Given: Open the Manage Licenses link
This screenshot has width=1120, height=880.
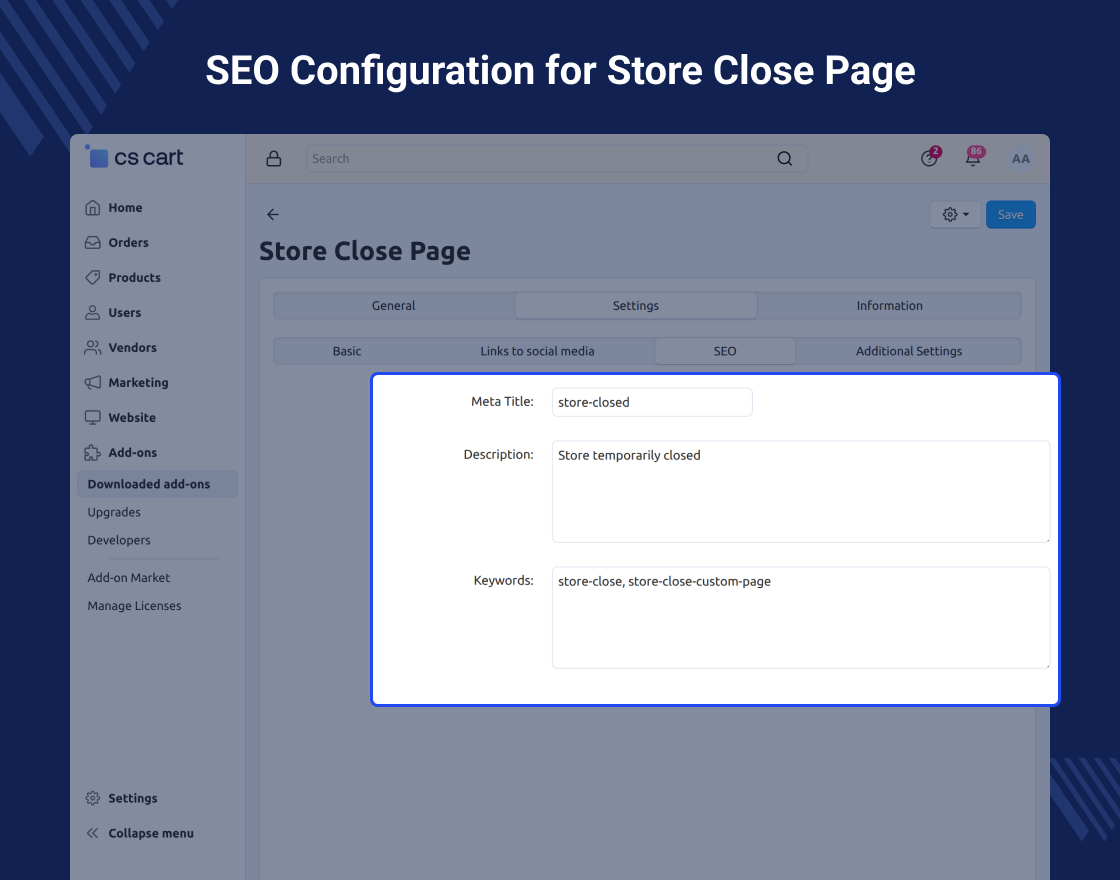Looking at the screenshot, I should tap(134, 606).
